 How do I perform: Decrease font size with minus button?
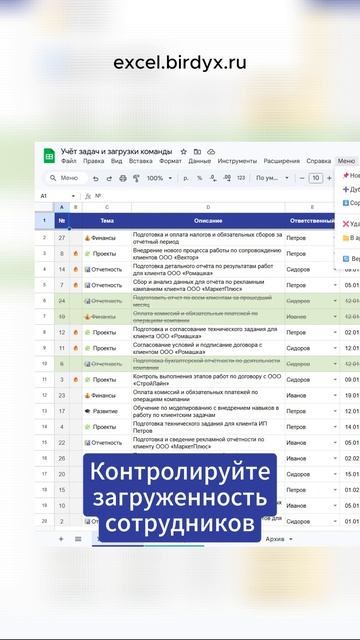[x=302, y=178]
